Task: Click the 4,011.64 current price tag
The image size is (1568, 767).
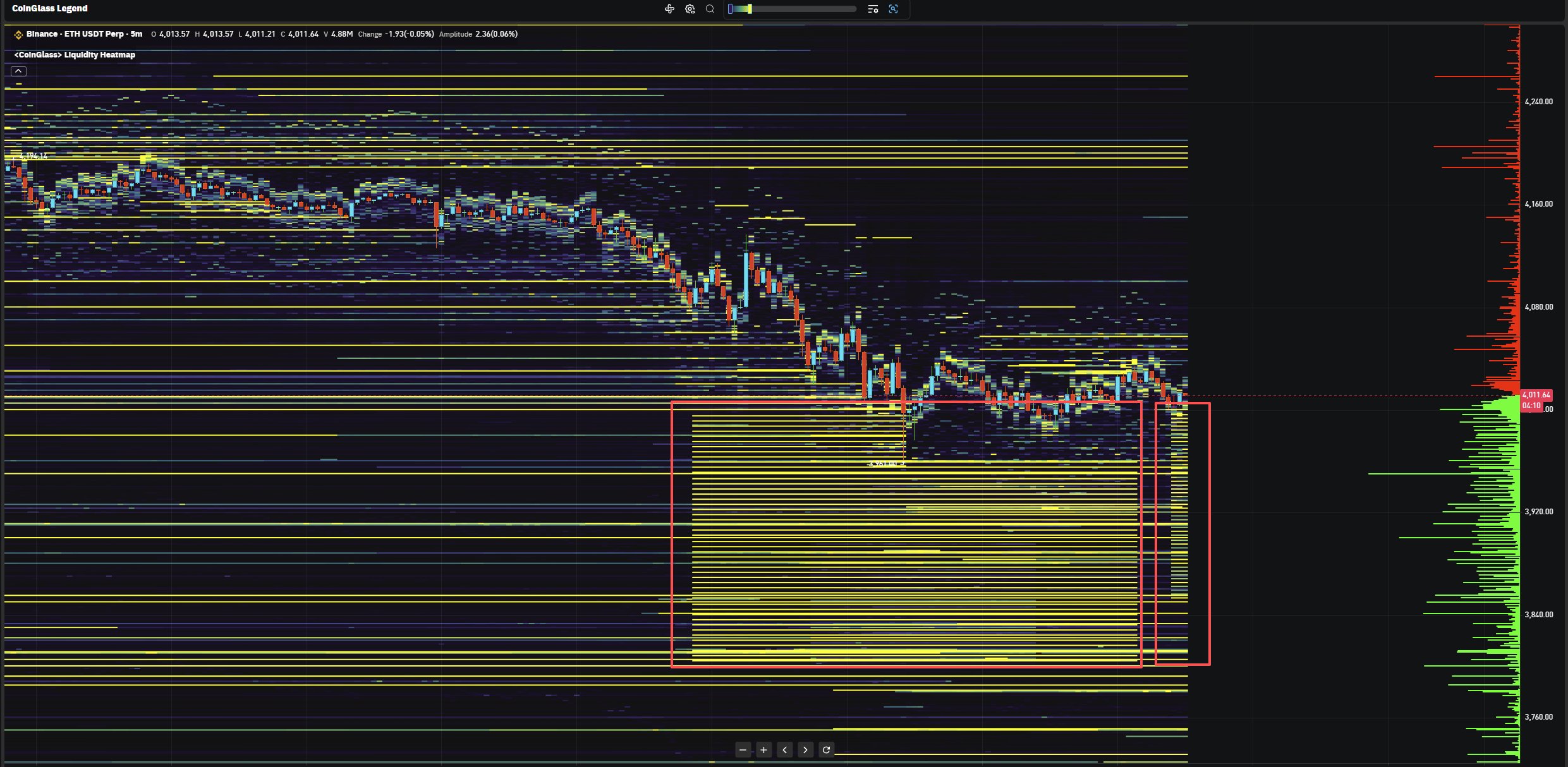Action: pos(1535,395)
